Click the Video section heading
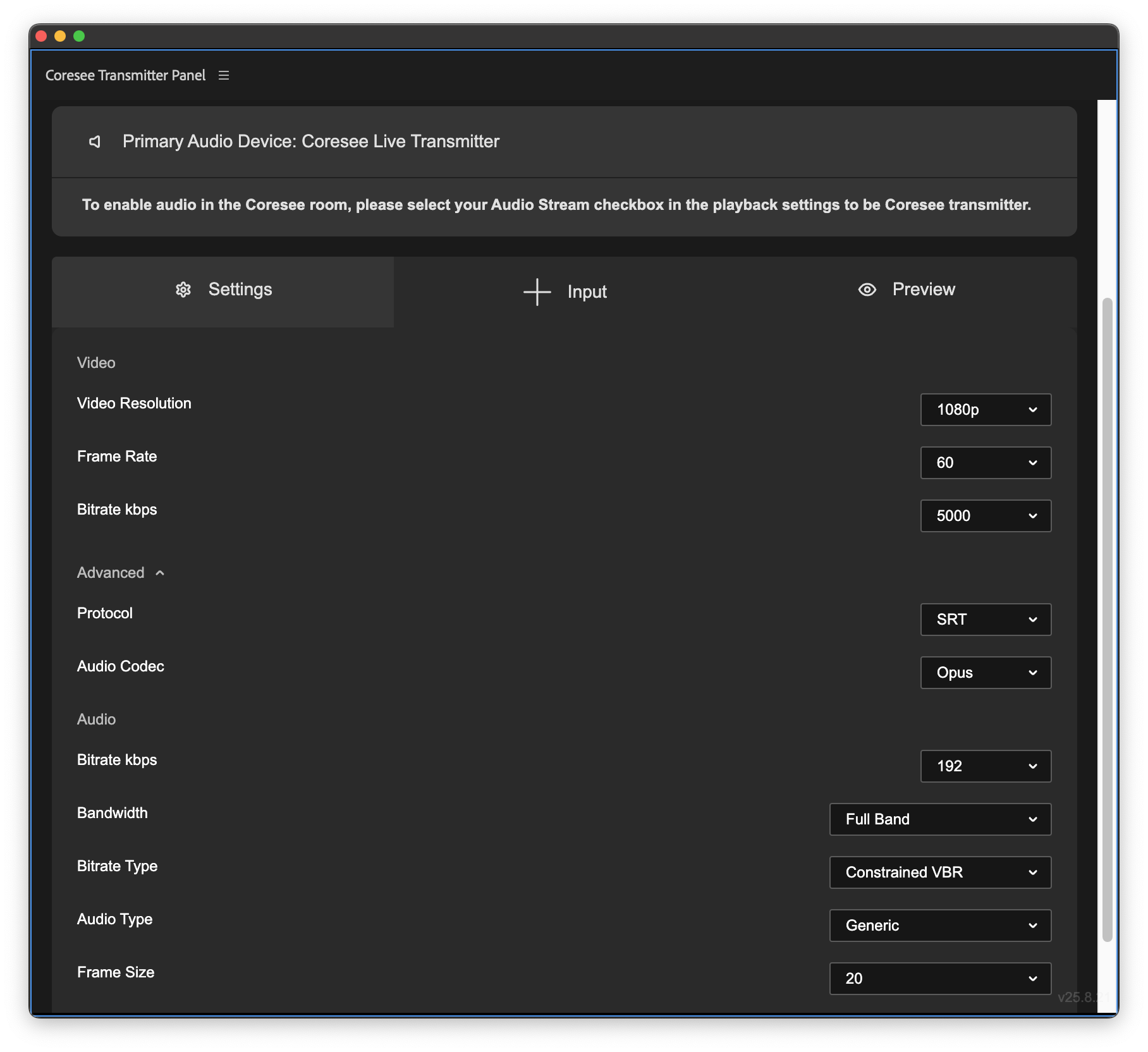This screenshot has width=1148, height=1052. coord(96,363)
